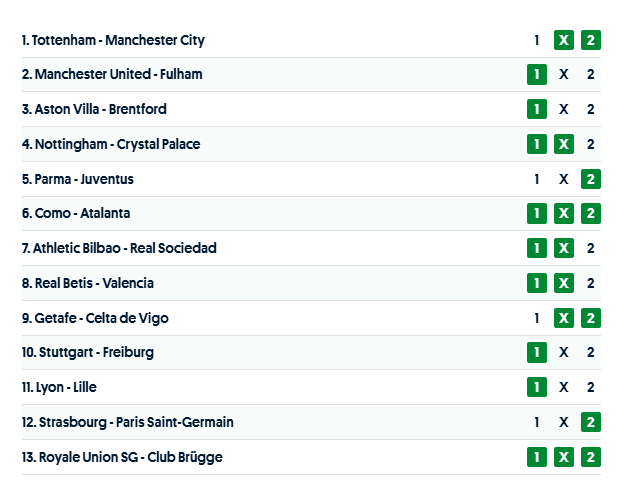628x482 pixels.
Task: Select draw X for Lyon - Lille
Action: click(x=564, y=387)
